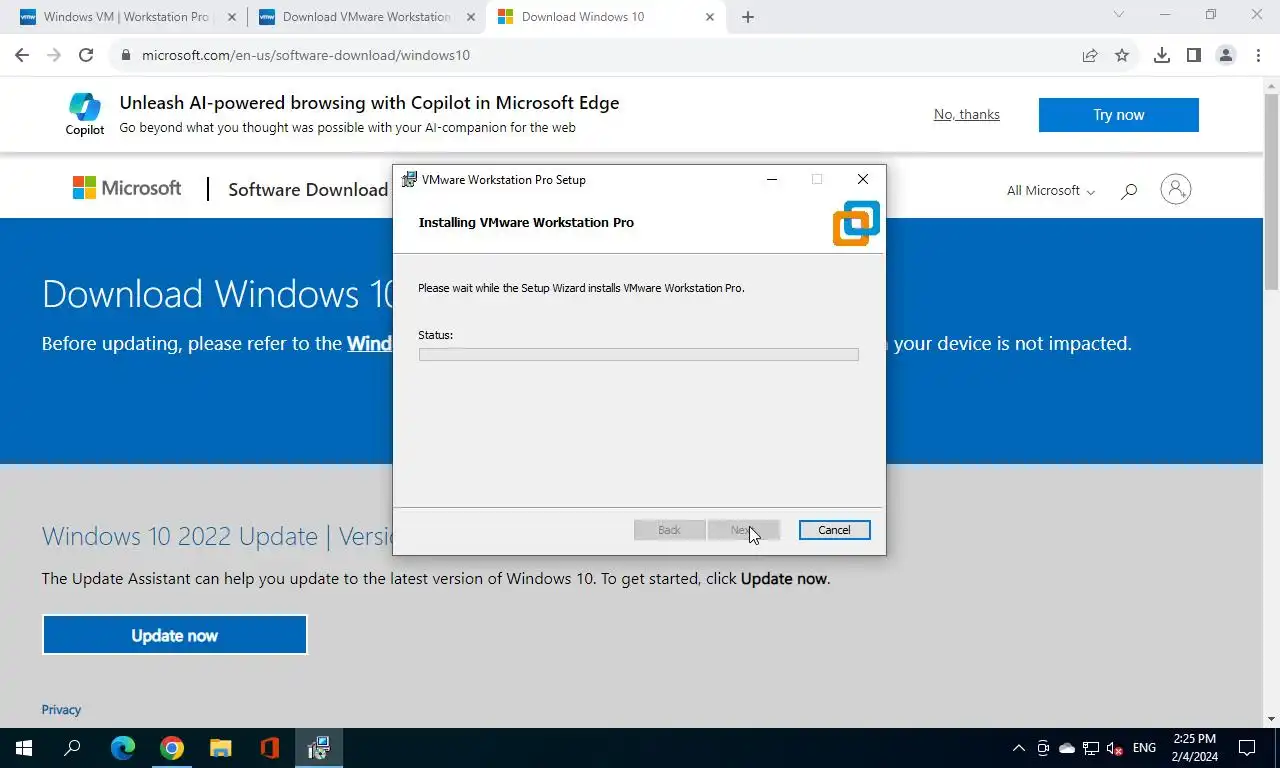Bookmark this page with star icon

1122,55
